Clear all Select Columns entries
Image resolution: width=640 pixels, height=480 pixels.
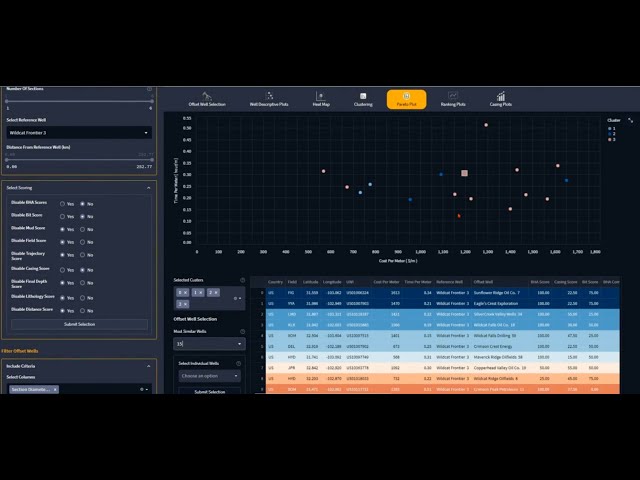coord(142,389)
